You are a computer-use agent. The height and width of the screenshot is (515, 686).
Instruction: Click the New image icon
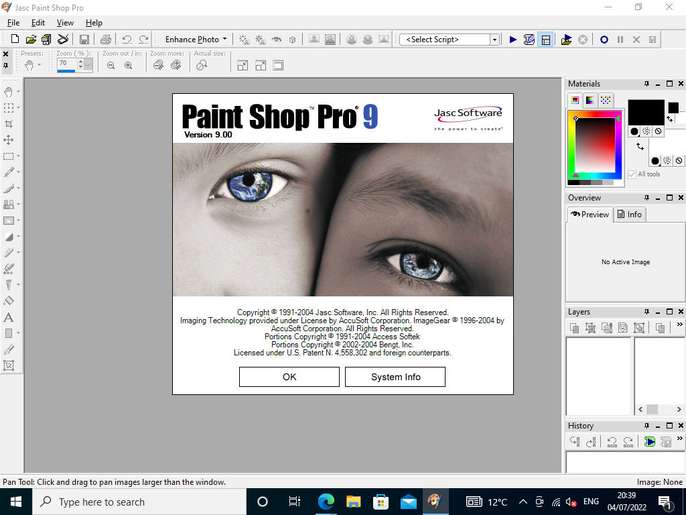point(14,39)
